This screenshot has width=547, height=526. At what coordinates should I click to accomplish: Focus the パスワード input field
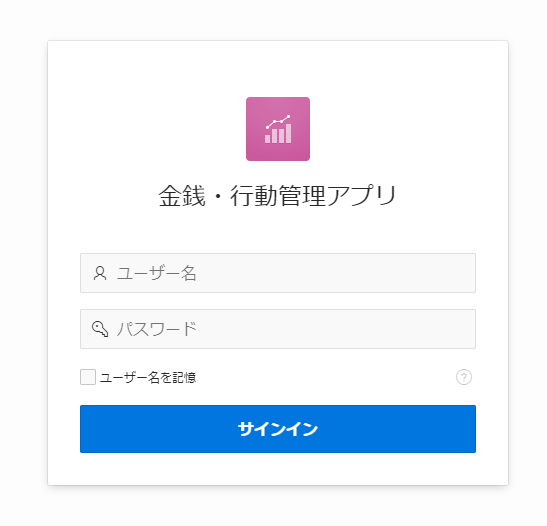pos(278,329)
